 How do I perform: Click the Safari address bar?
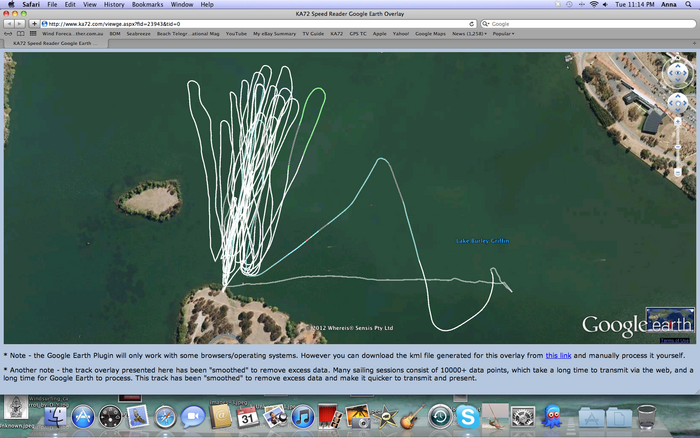coord(250,23)
